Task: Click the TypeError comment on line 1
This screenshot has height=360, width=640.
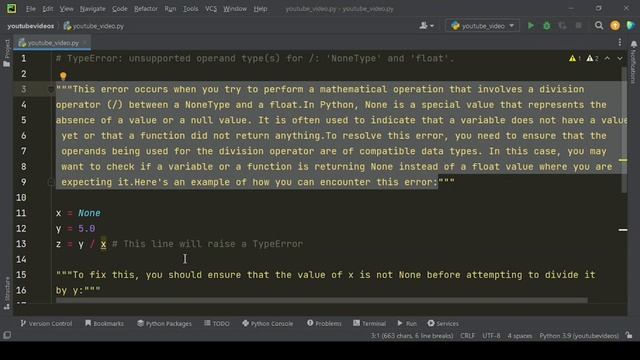Action: click(x=255, y=58)
